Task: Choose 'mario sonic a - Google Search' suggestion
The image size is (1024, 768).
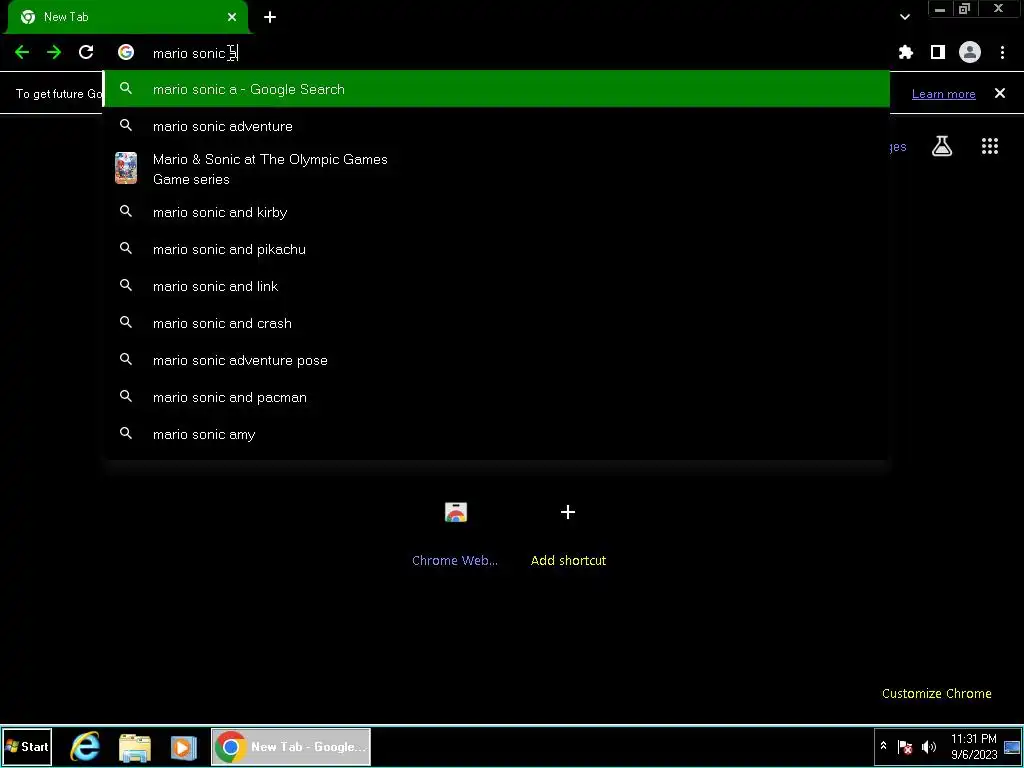Action: coord(496,89)
